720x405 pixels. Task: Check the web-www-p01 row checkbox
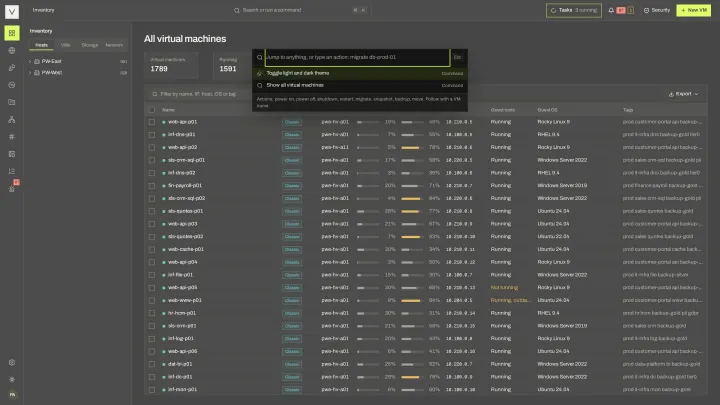click(152, 300)
